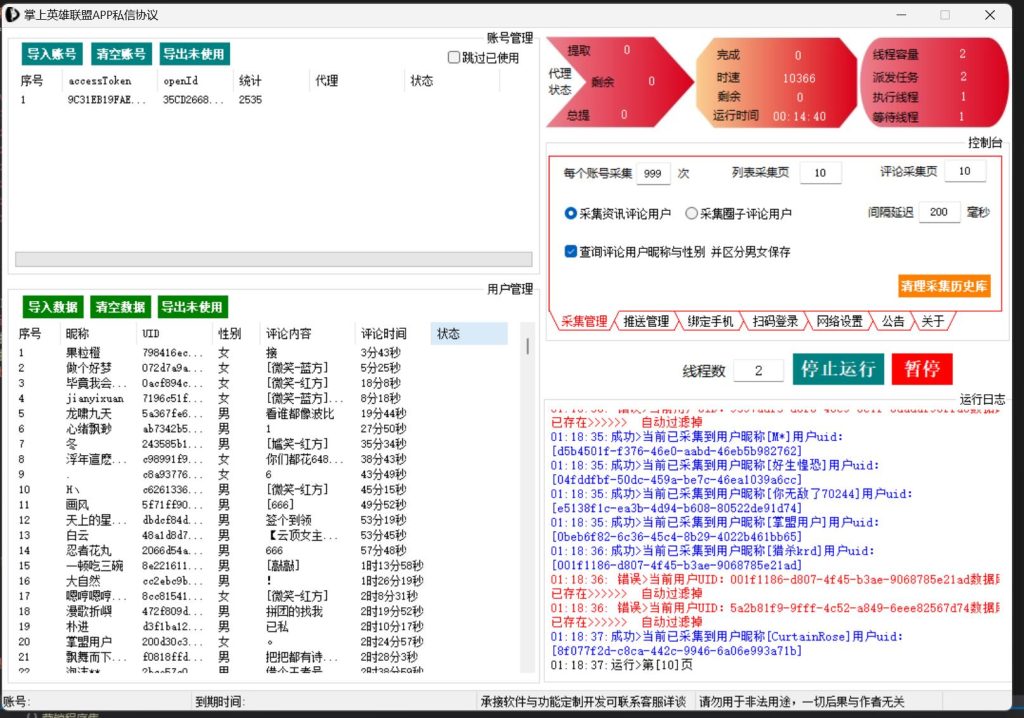Select the 采集圈子评论用户 radio option
The width and height of the screenshot is (1024, 718).
[691, 213]
